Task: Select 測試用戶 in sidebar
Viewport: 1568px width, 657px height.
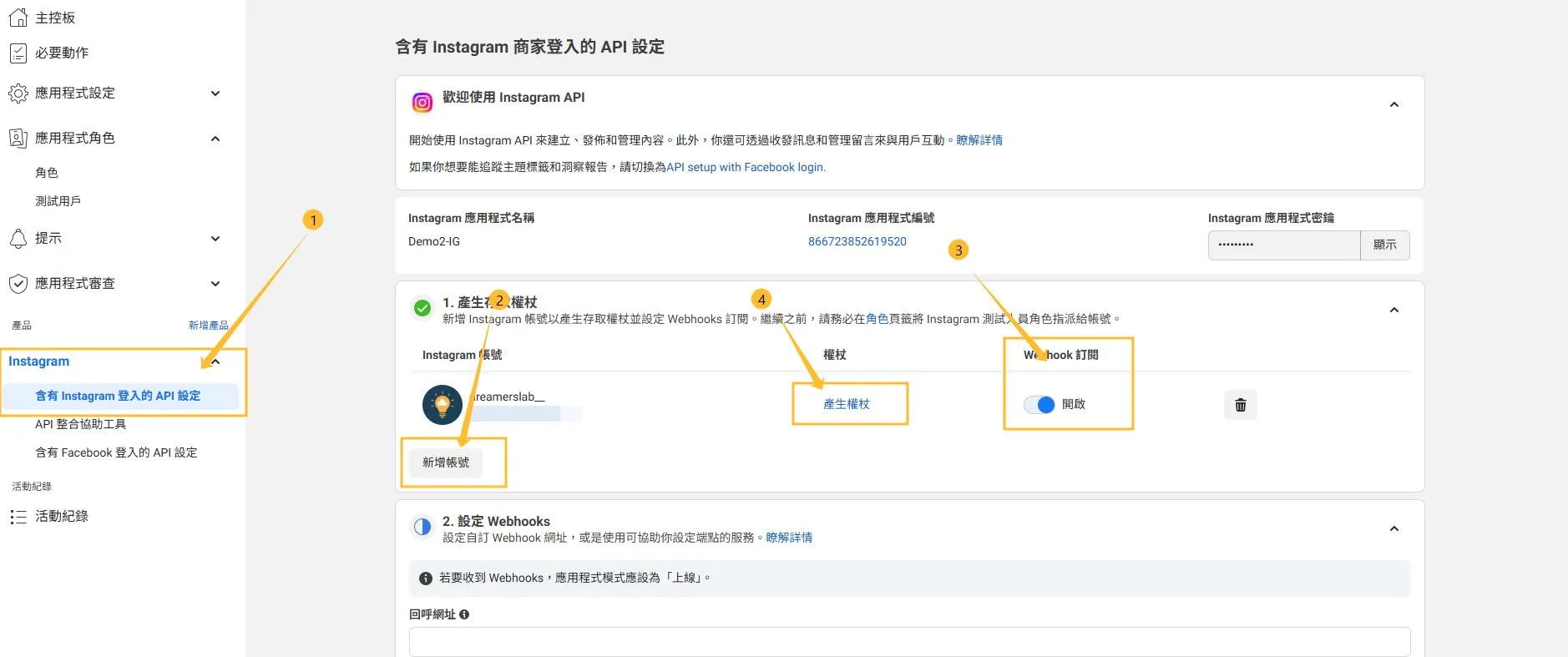Action: click(58, 201)
